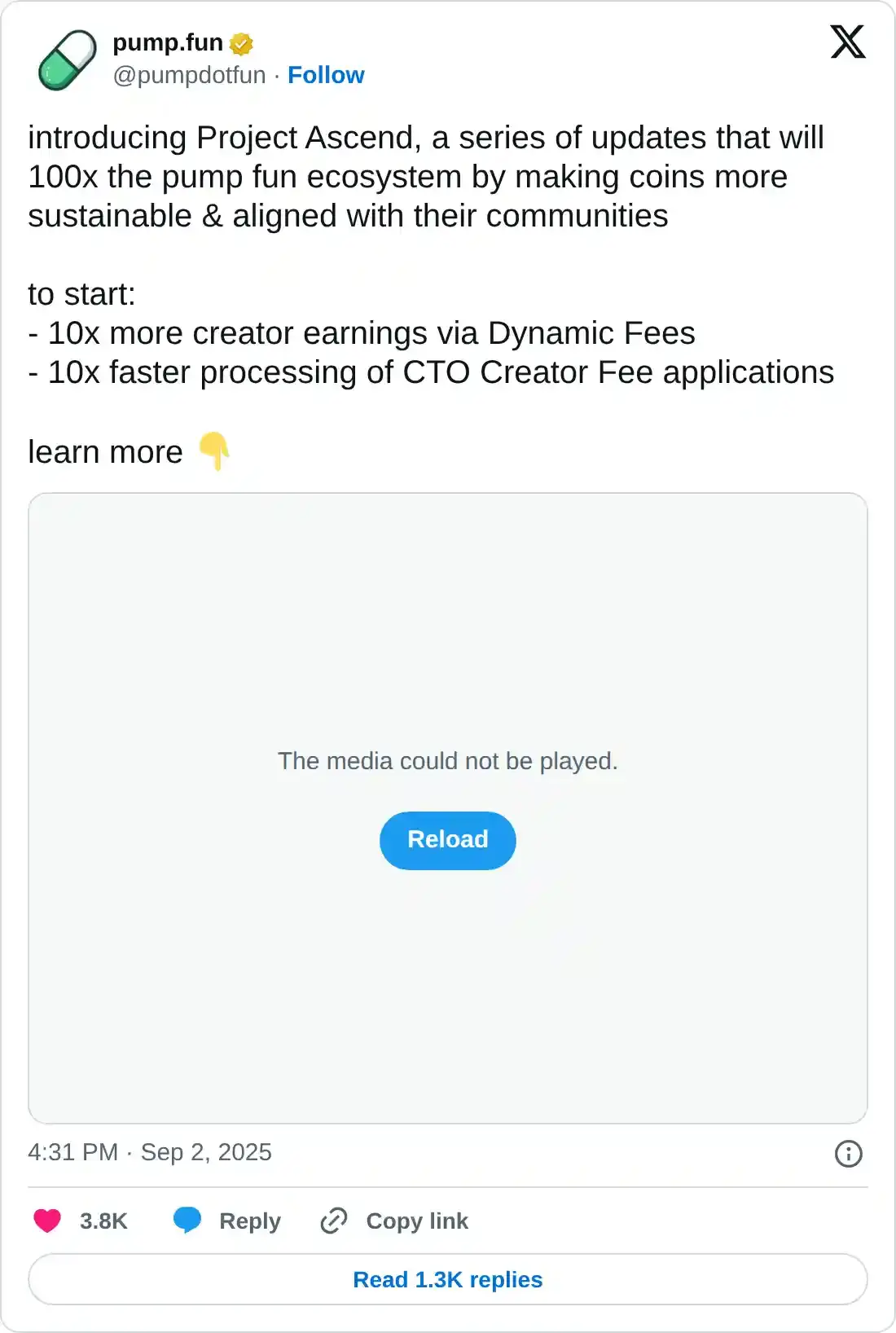Viewport: 896px width, 1333px height.
Task: Click the 3.8K likes count
Action: tap(103, 1221)
